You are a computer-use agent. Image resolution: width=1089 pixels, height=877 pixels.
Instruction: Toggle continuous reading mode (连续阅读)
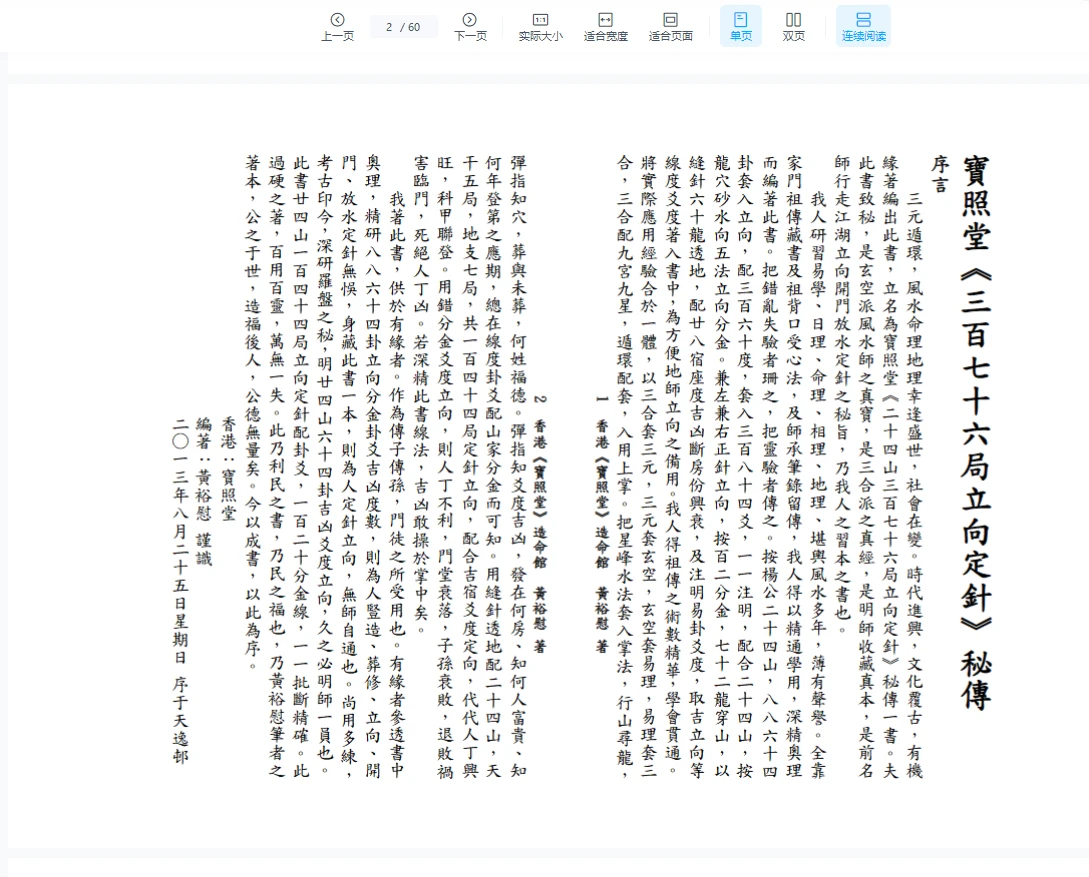tap(863, 26)
